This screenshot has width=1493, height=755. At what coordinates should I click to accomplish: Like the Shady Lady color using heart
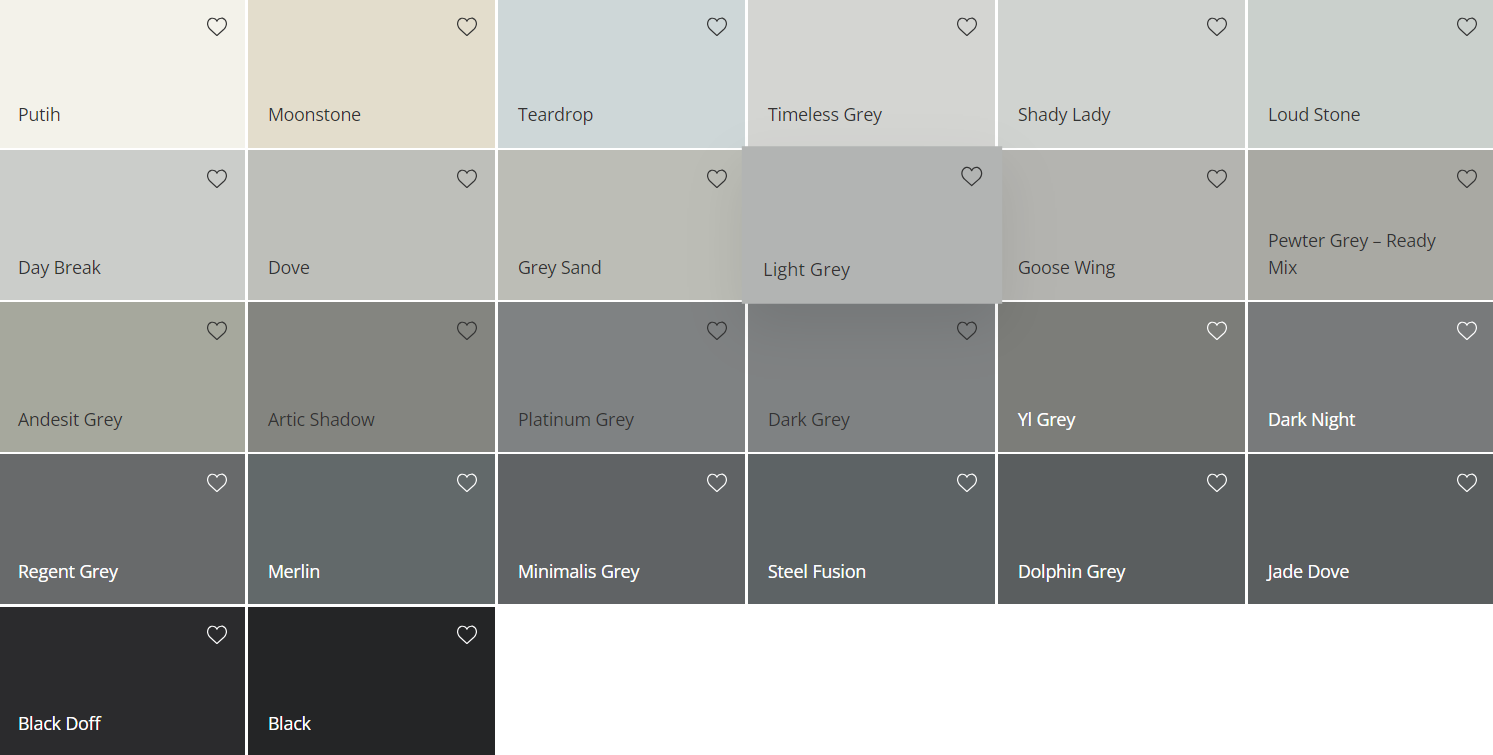click(1217, 27)
